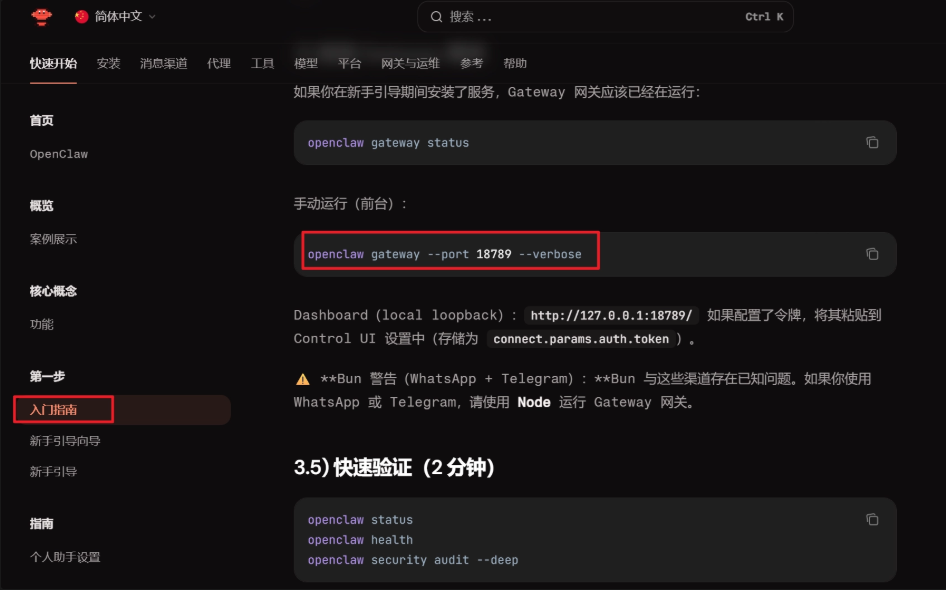946x590 pixels.
Task: Click the 首页 sidebar section header
Action: pyautogui.click(x=42, y=120)
